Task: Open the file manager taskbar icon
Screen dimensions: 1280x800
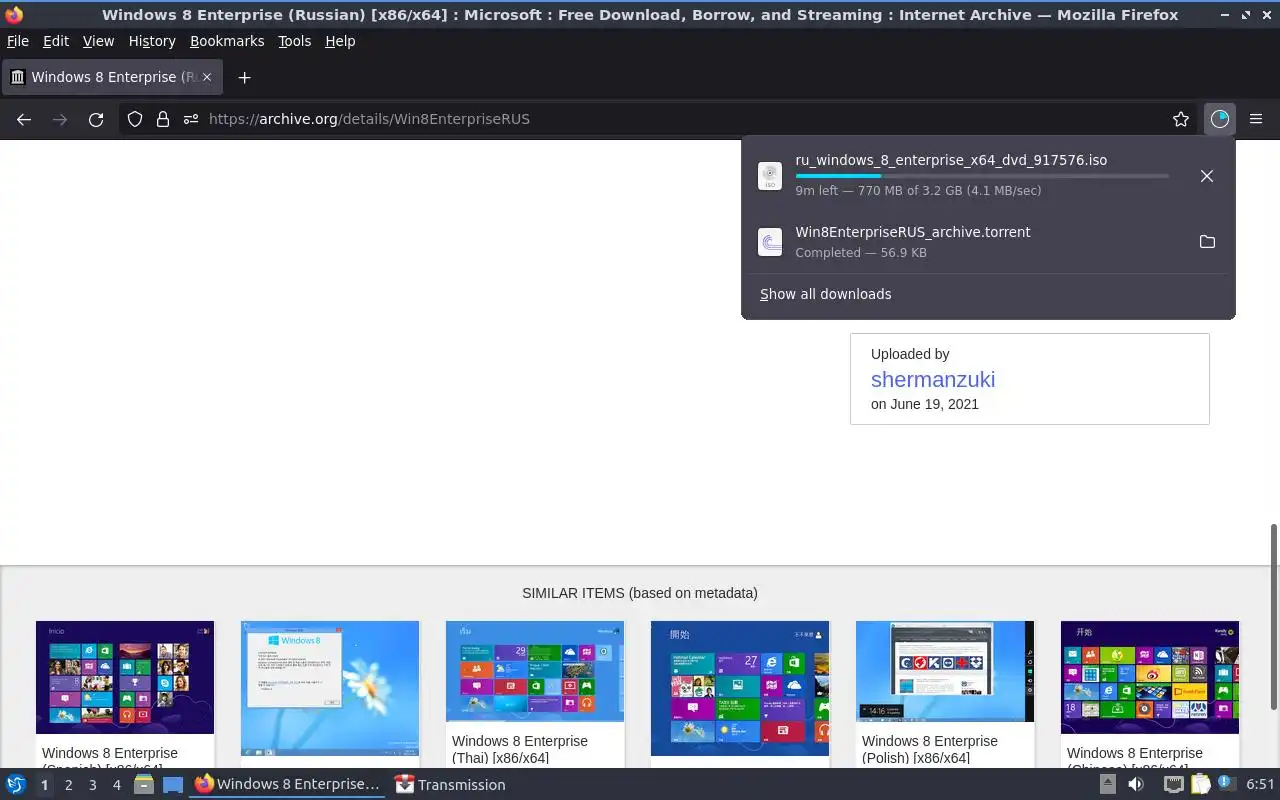Action: (144, 785)
